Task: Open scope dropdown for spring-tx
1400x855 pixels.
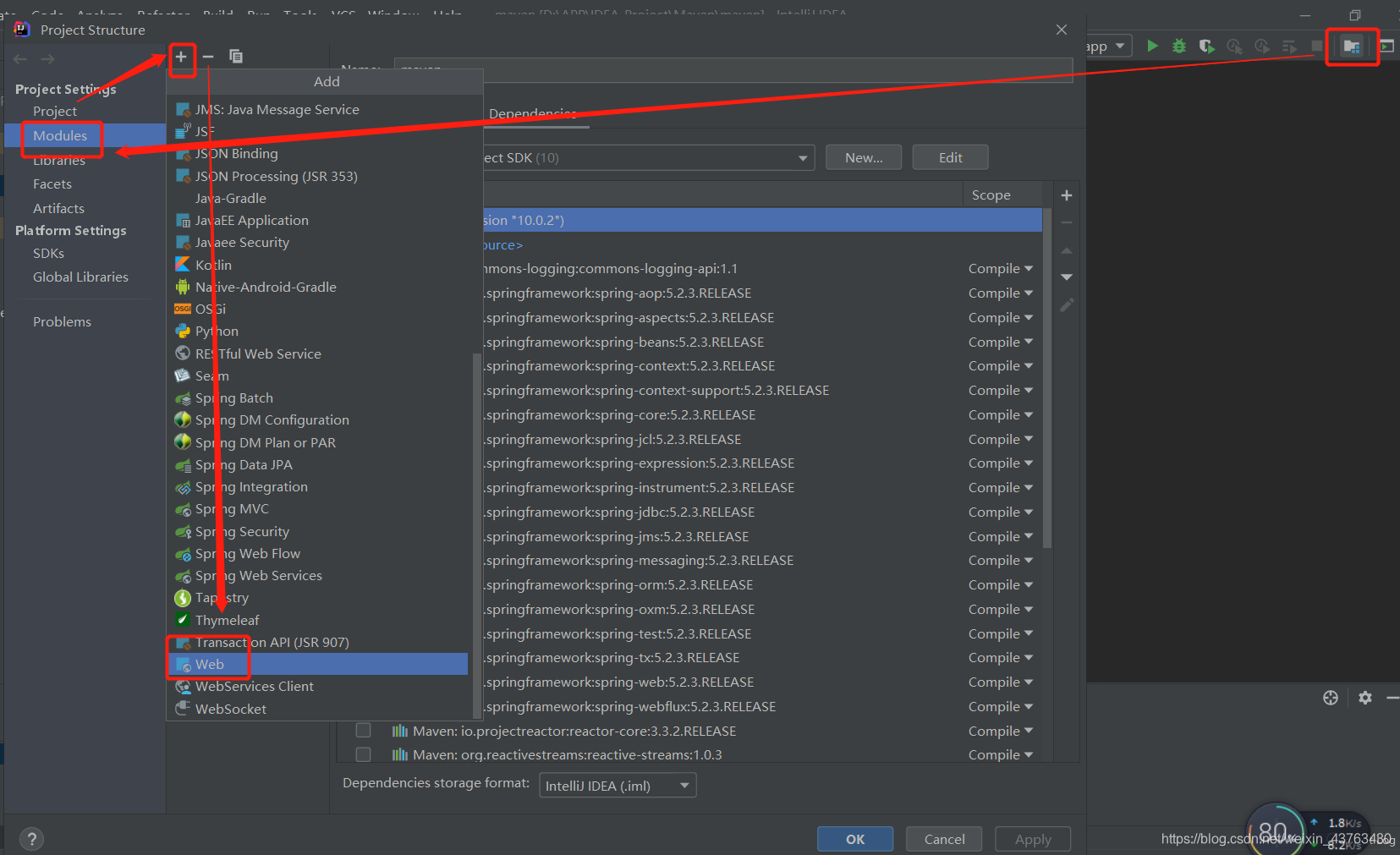Action: pyautogui.click(x=1001, y=658)
